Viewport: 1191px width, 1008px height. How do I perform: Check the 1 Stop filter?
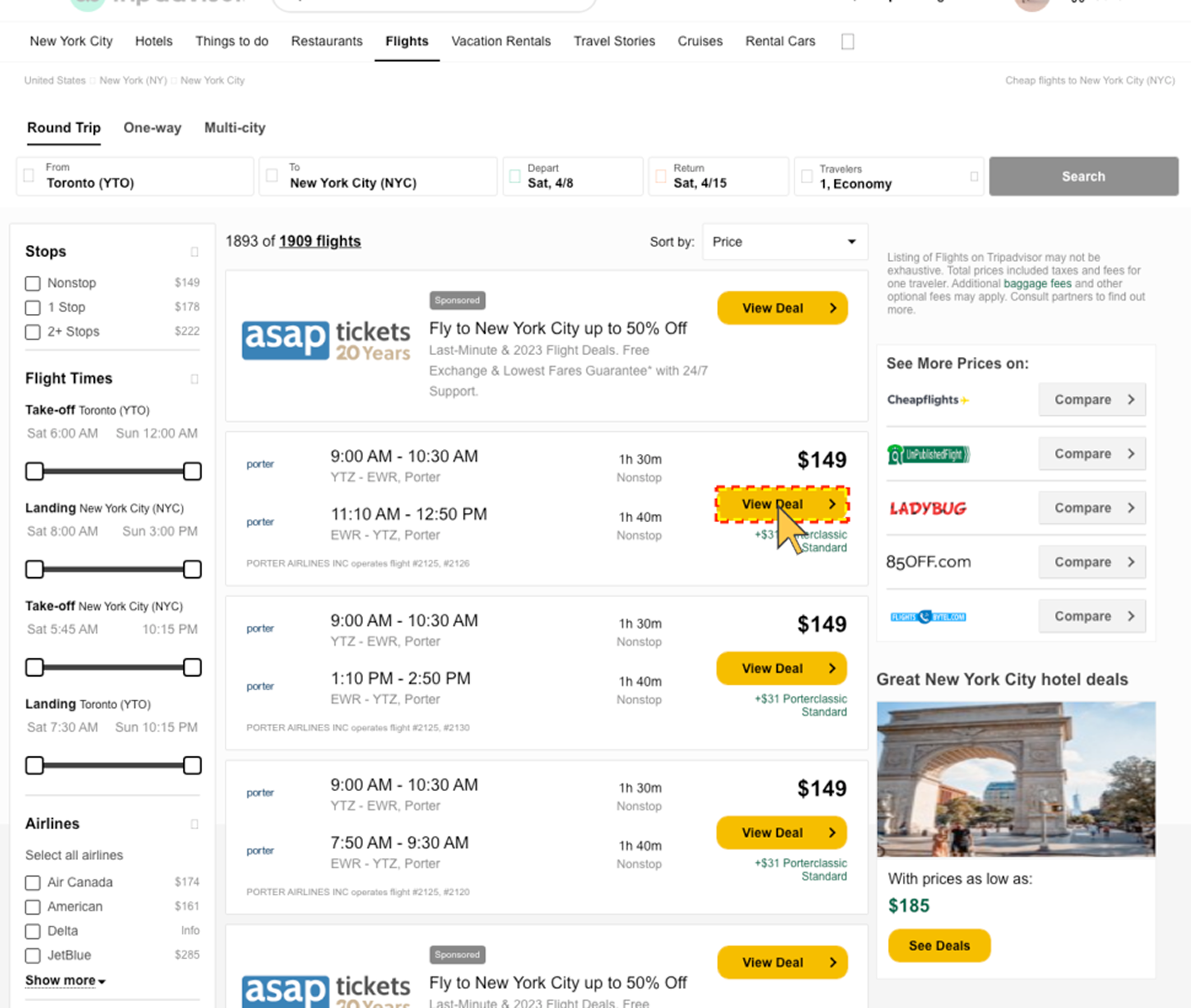coord(33,308)
